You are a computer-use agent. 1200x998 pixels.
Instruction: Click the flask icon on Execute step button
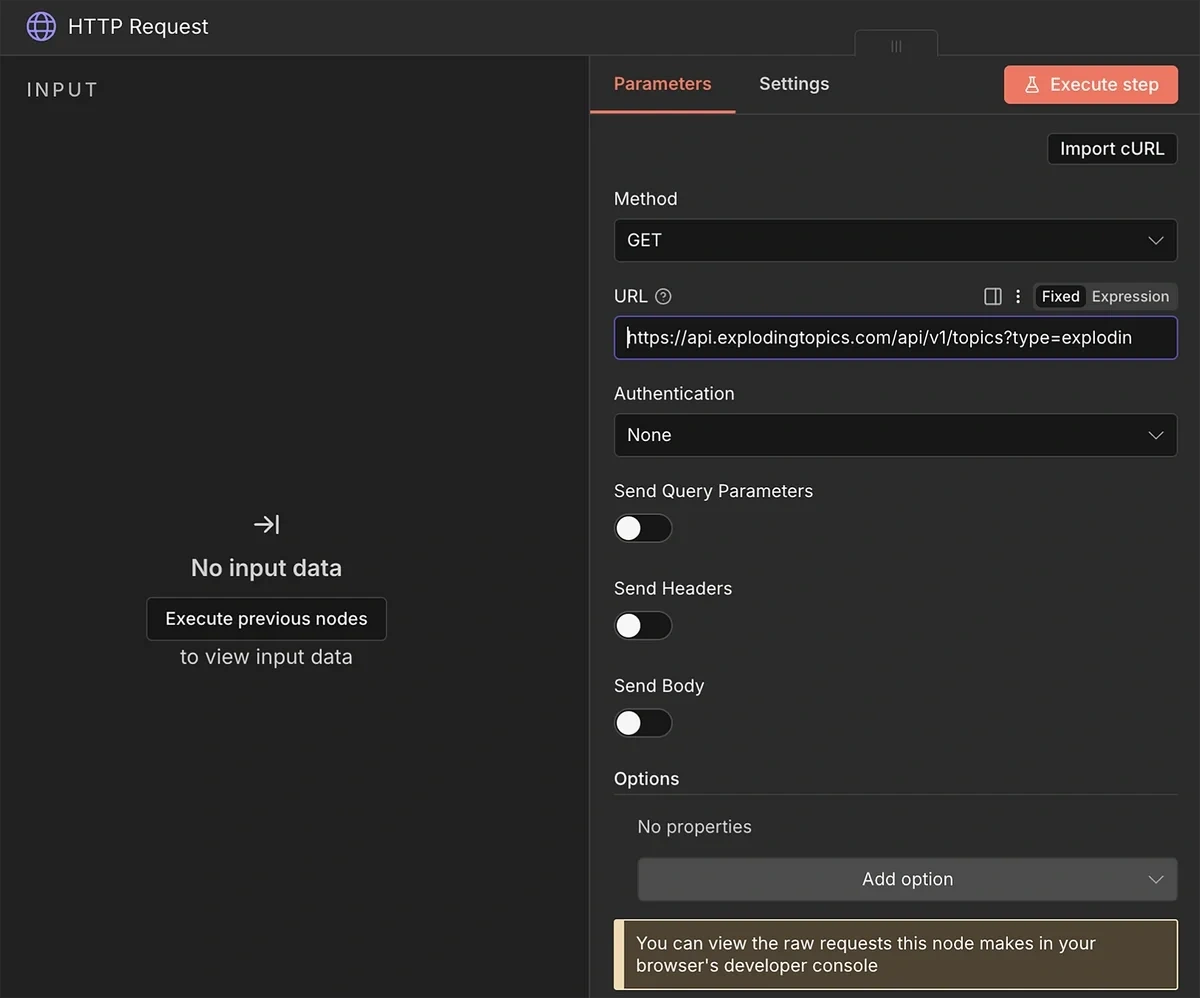click(1032, 85)
